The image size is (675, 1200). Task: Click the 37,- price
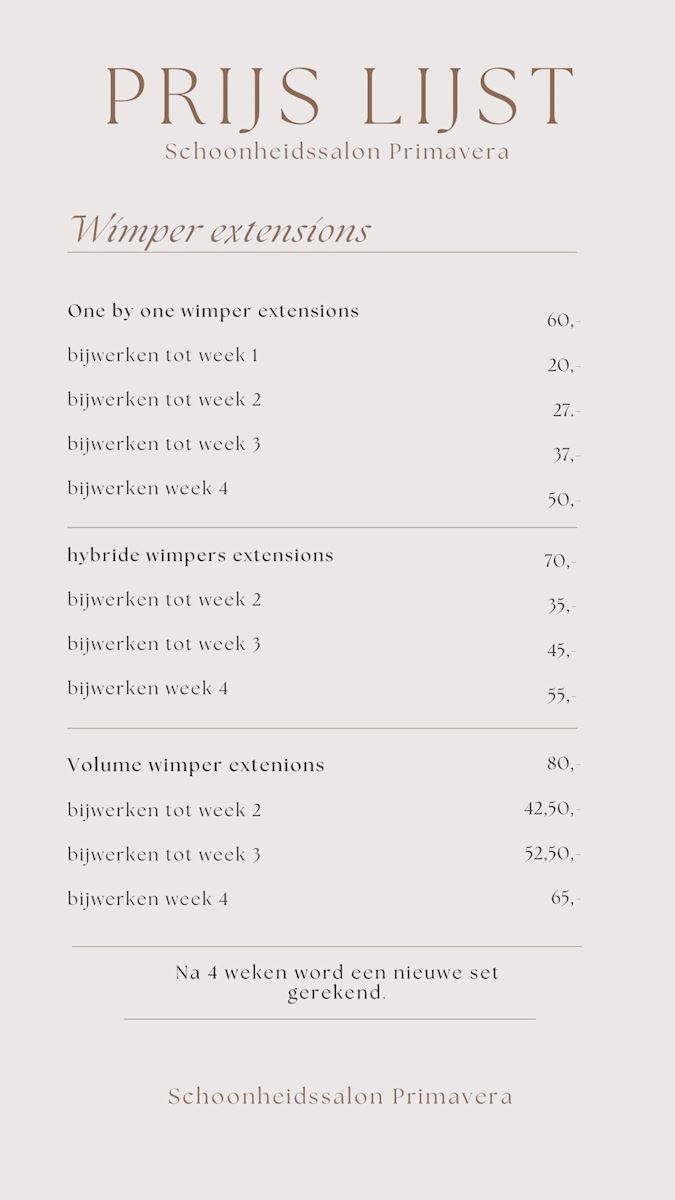566,455
